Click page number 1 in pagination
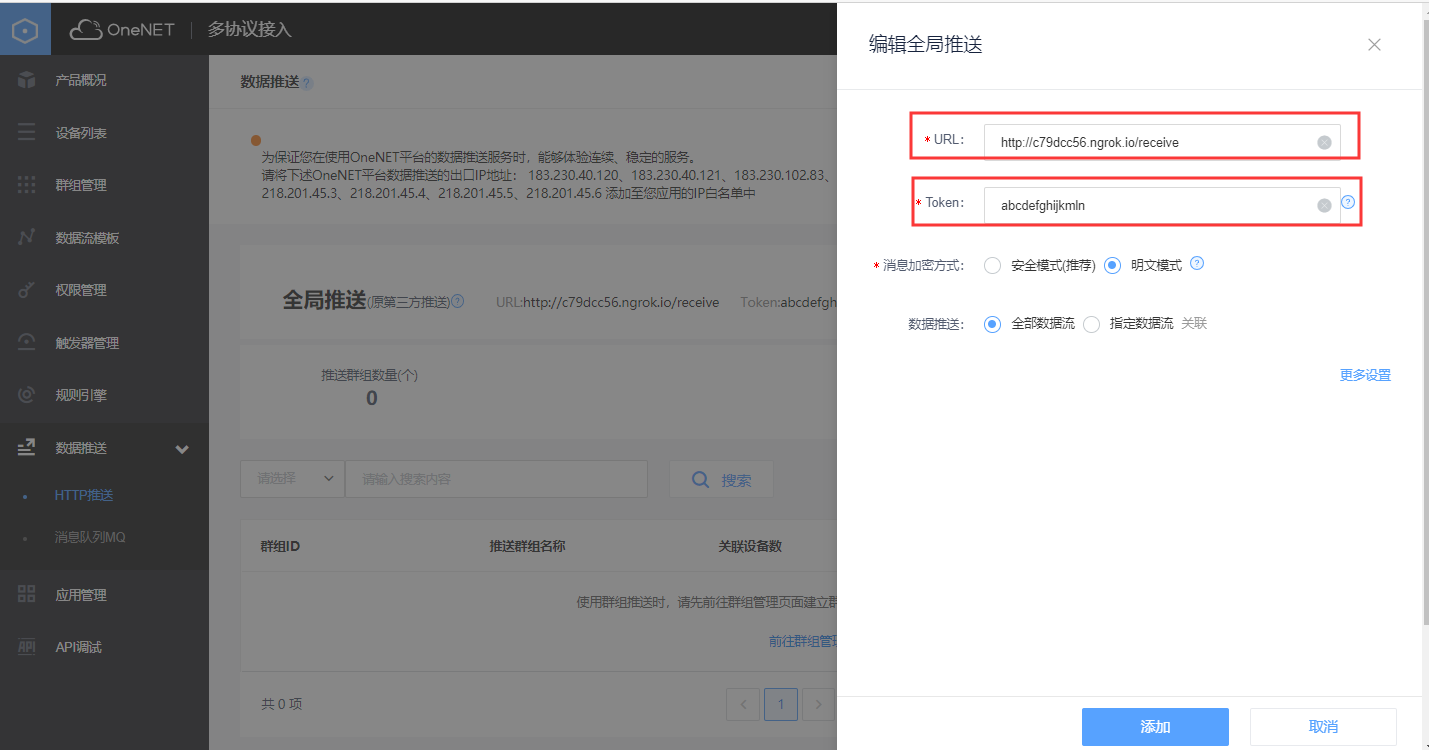 click(780, 704)
